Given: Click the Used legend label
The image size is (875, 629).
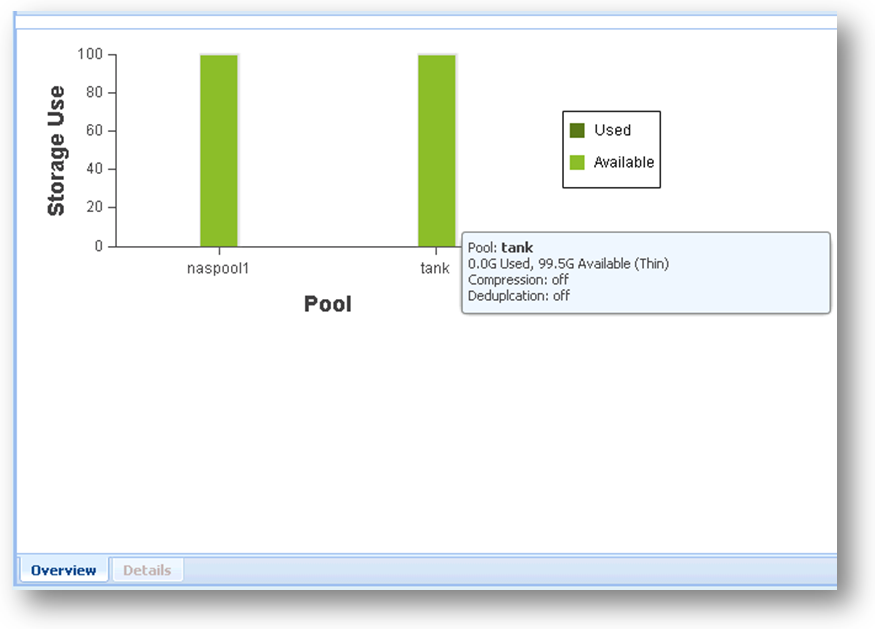Looking at the screenshot, I should click(612, 130).
